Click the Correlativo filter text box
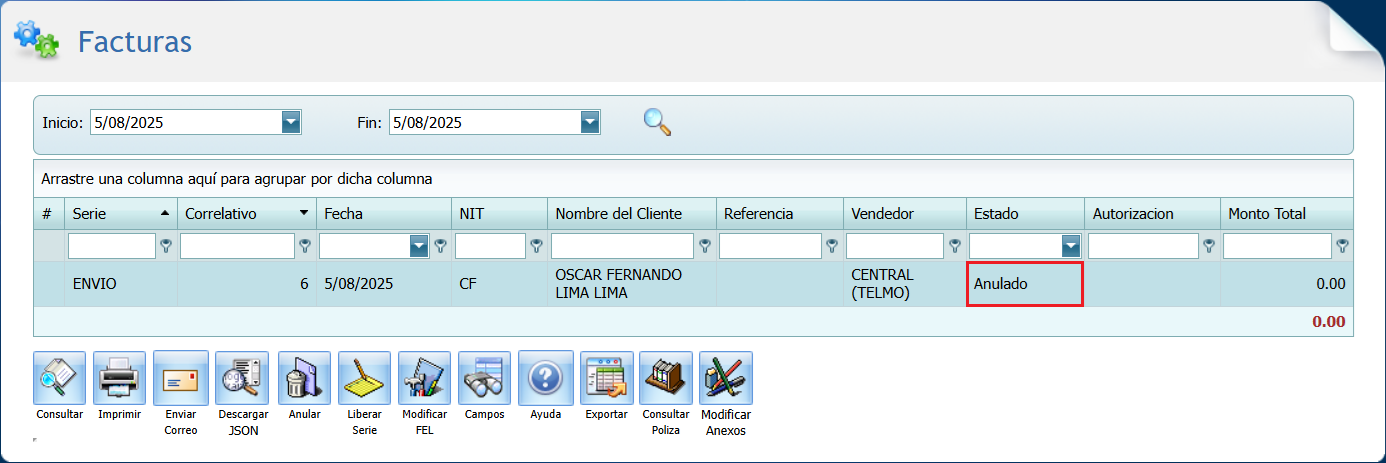Viewport: 1386px width, 463px height. point(238,246)
